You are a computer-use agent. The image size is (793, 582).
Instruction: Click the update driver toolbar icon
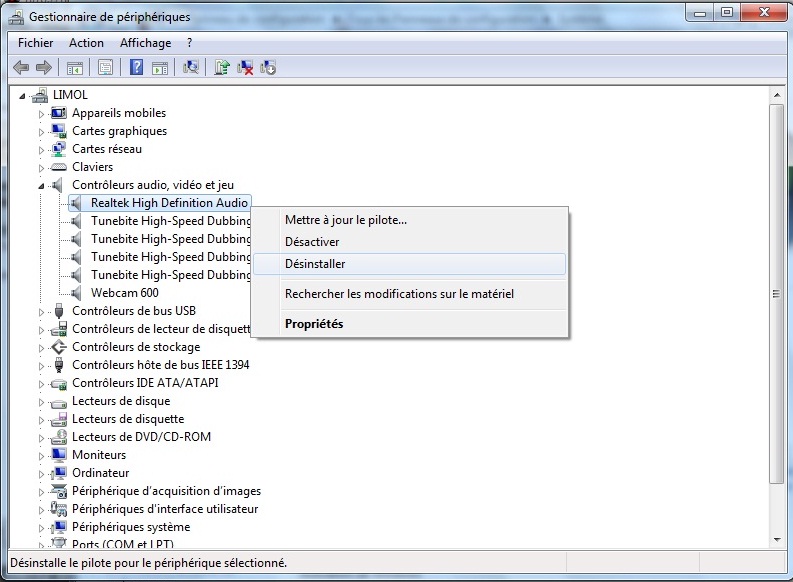pyautogui.click(x=222, y=67)
